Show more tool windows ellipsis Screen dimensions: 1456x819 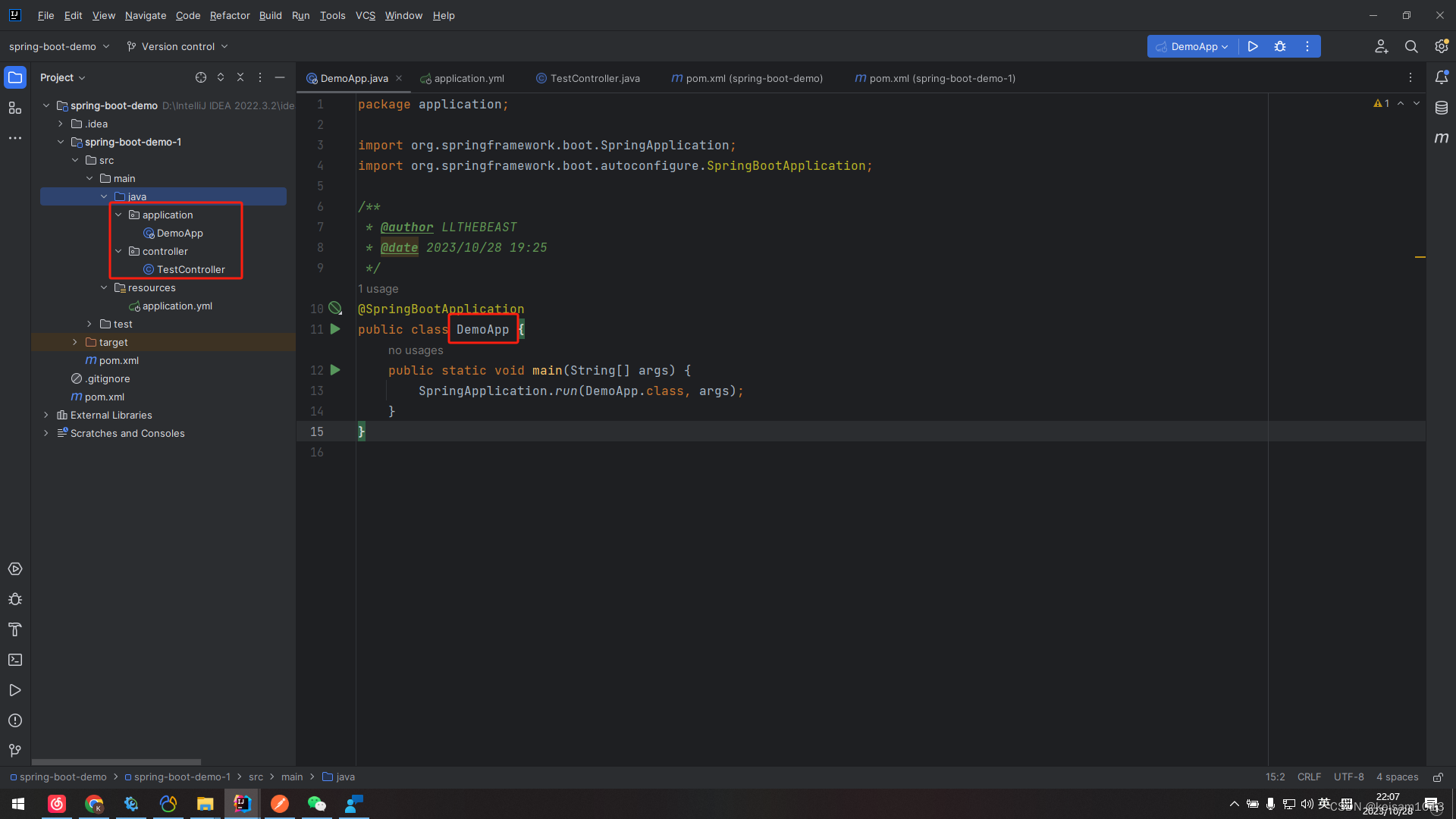[x=15, y=138]
